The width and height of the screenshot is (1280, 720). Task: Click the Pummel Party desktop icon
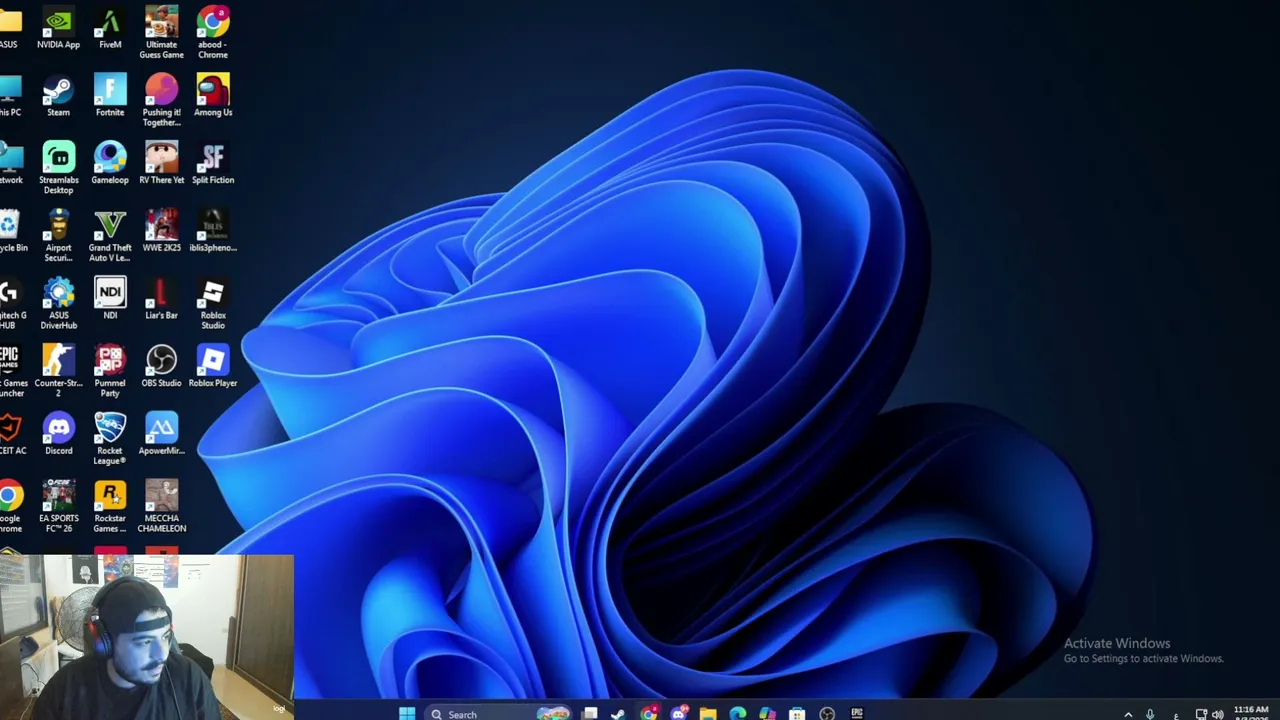click(x=110, y=371)
